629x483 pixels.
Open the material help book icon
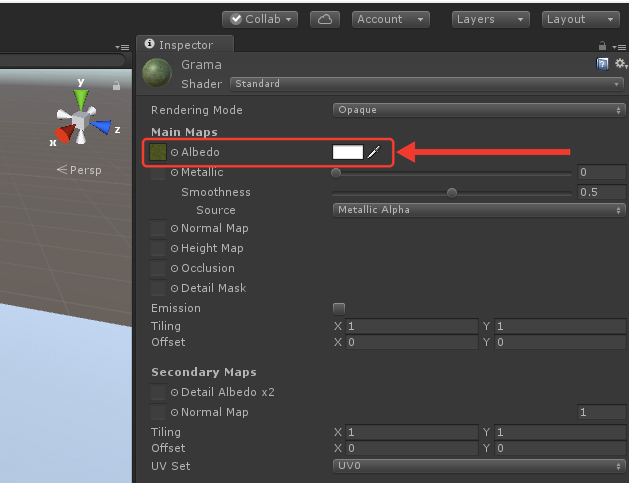602,64
